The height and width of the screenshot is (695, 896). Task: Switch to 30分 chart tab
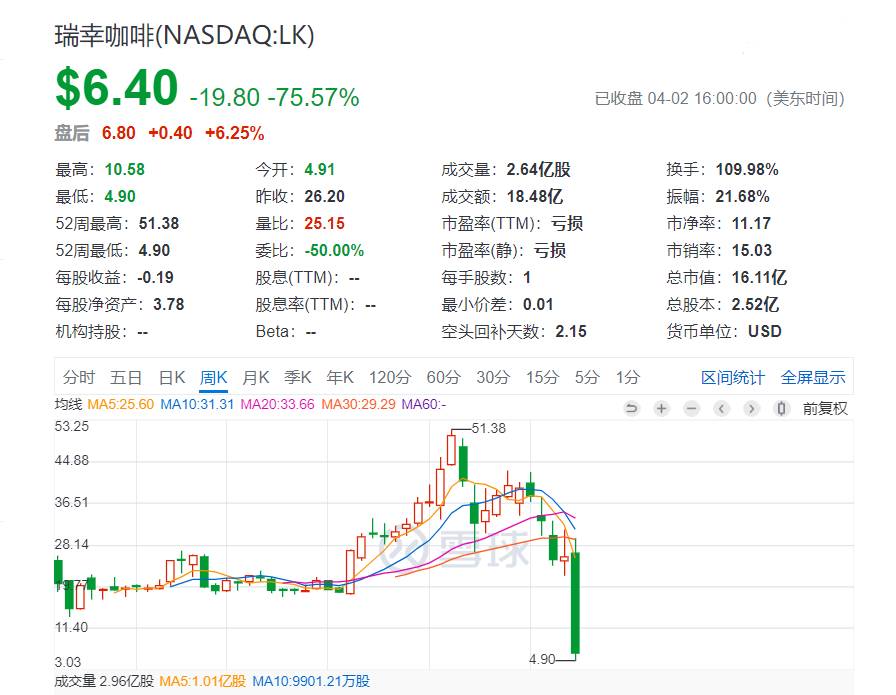pos(493,377)
